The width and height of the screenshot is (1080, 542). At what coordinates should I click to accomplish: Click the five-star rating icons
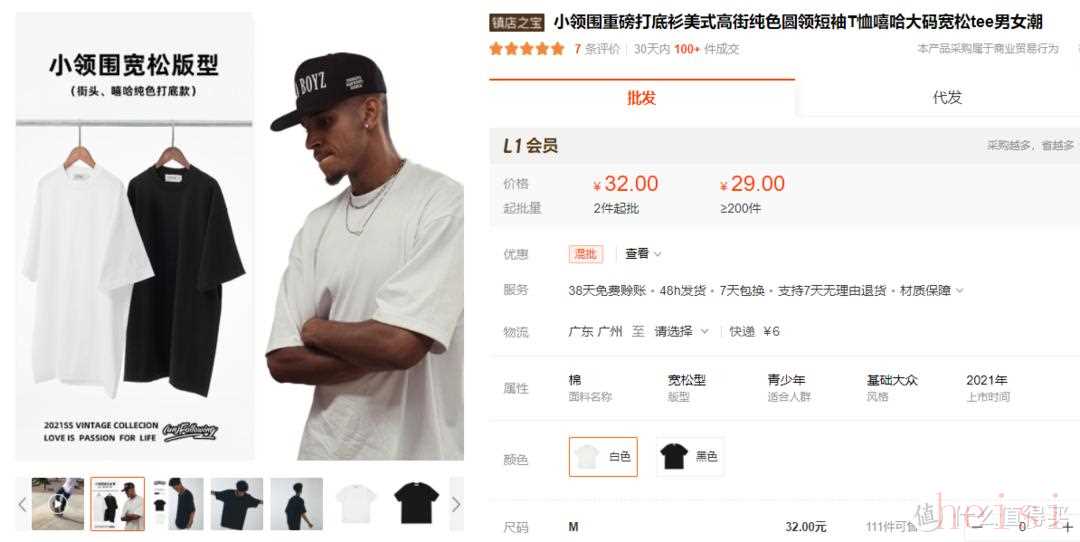[527, 49]
